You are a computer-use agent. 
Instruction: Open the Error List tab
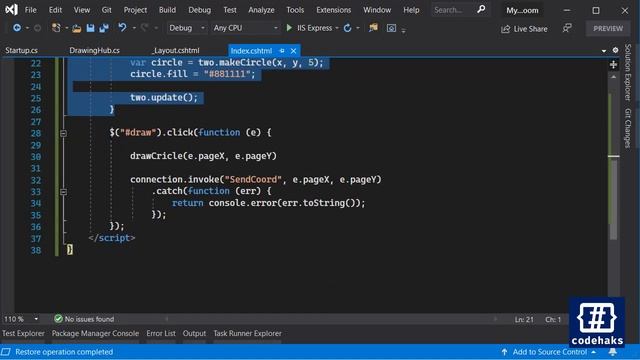coord(161,333)
